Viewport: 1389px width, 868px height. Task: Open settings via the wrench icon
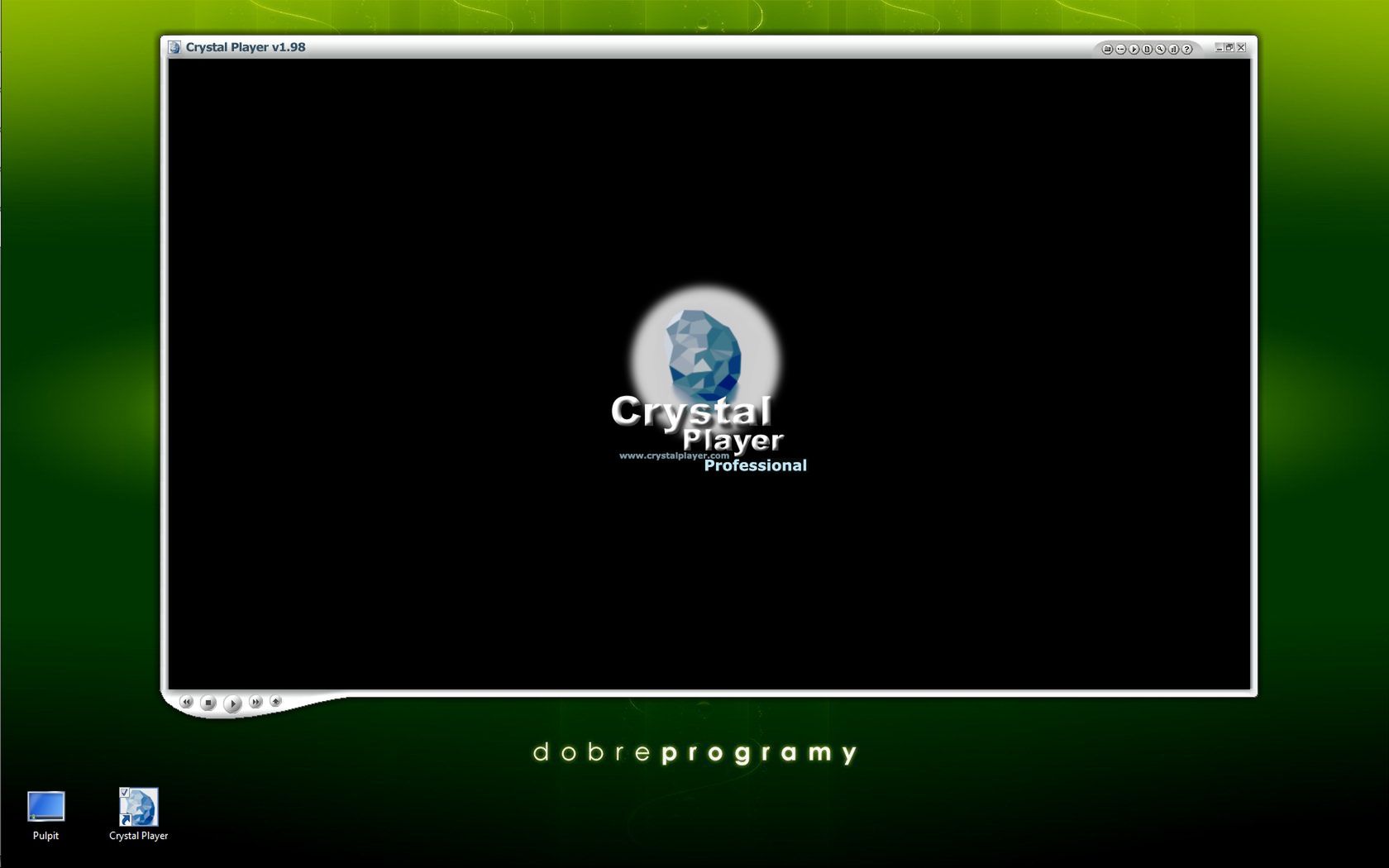click(1160, 49)
